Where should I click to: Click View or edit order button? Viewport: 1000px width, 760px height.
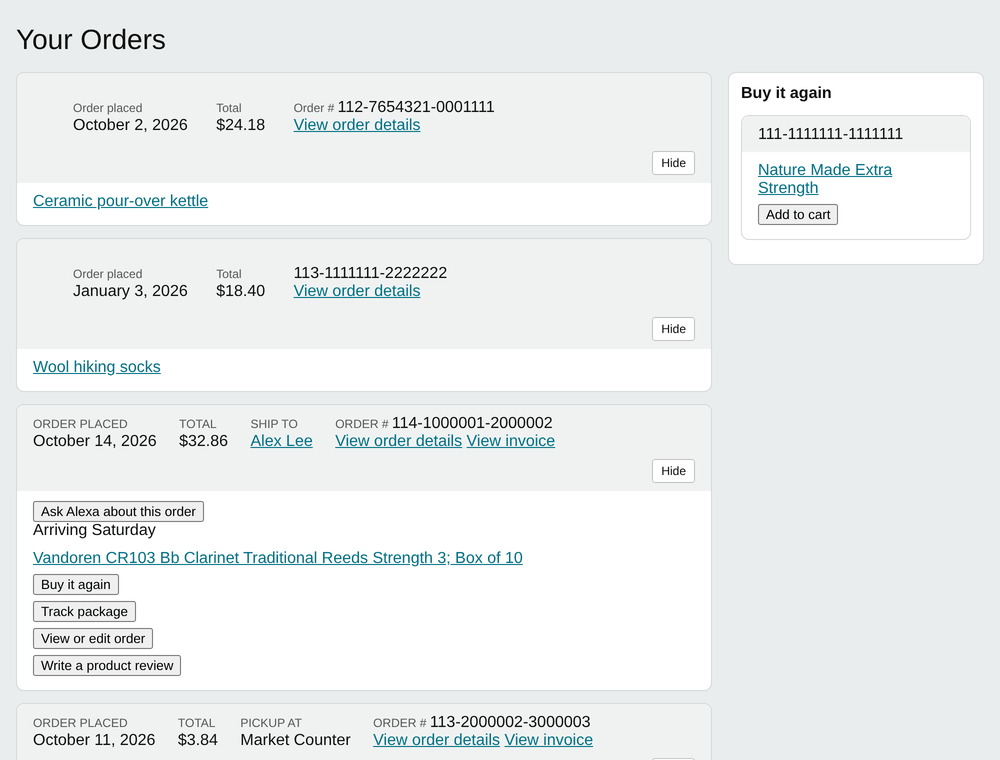coord(93,638)
